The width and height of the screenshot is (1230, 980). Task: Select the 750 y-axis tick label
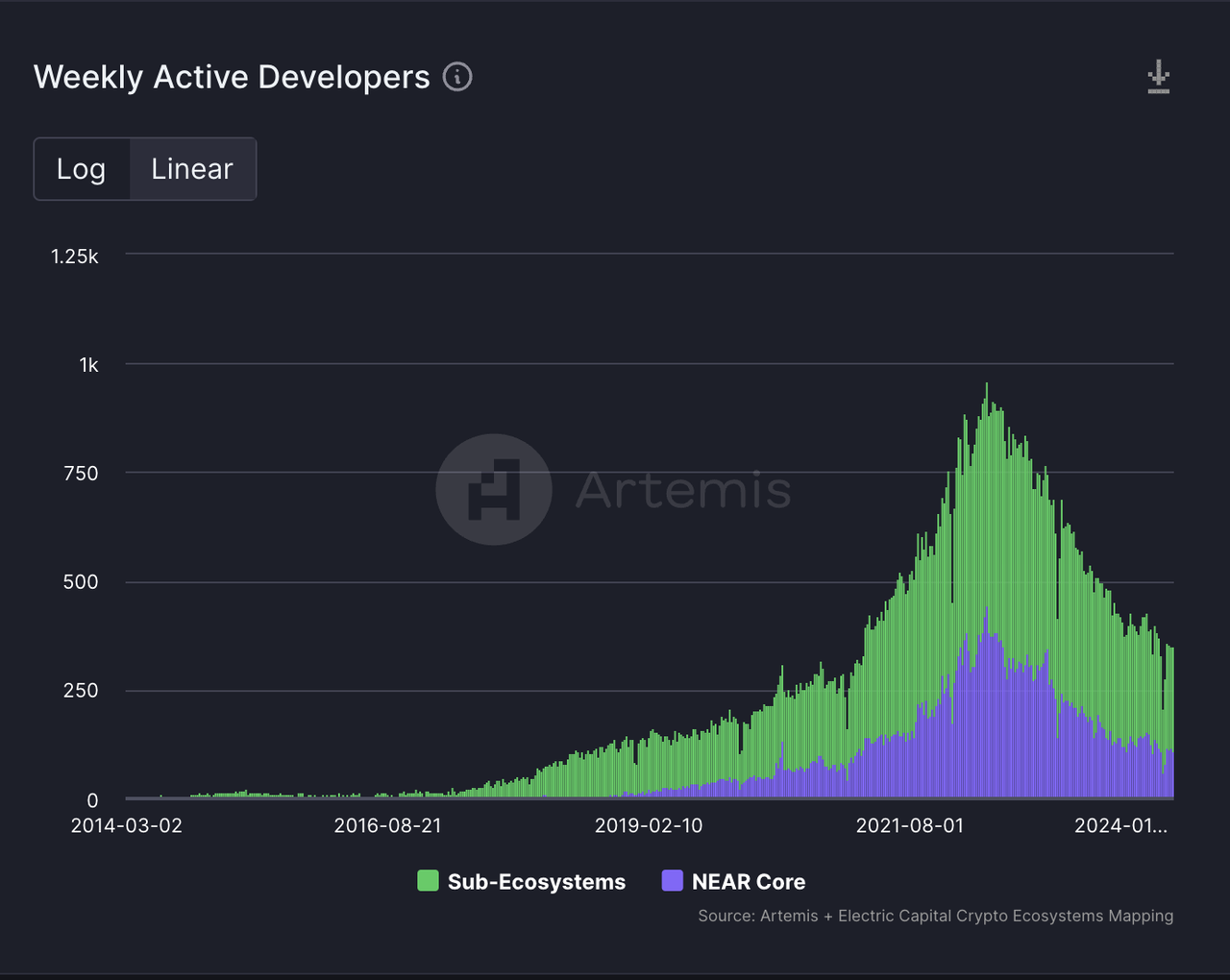point(81,474)
